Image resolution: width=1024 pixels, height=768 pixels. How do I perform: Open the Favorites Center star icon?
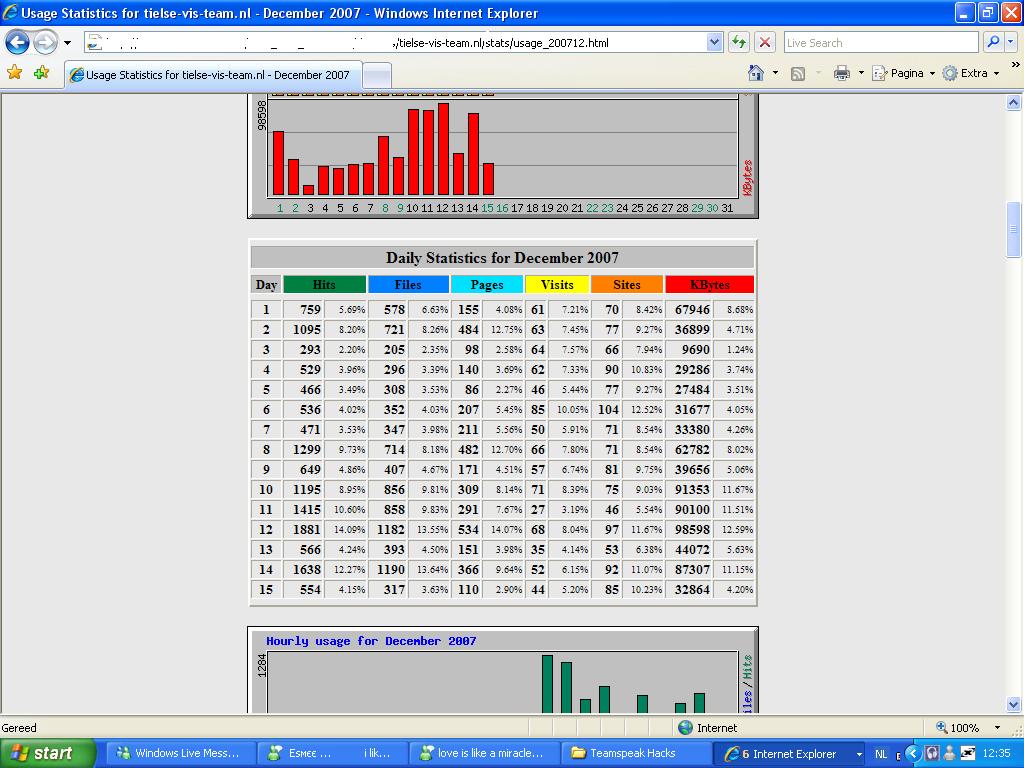pyautogui.click(x=14, y=72)
